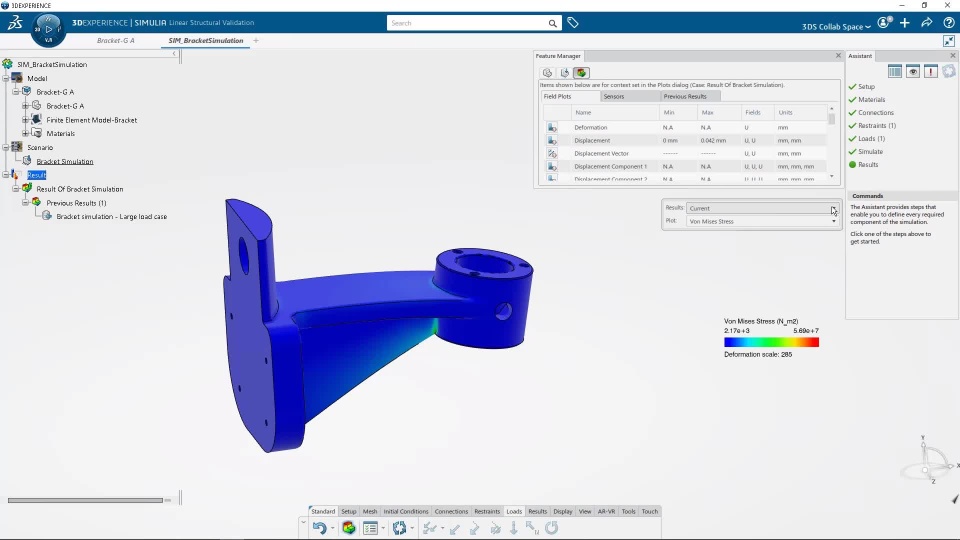The height and width of the screenshot is (540, 960).
Task: Click the circular rotation load icon
Action: click(x=552, y=528)
